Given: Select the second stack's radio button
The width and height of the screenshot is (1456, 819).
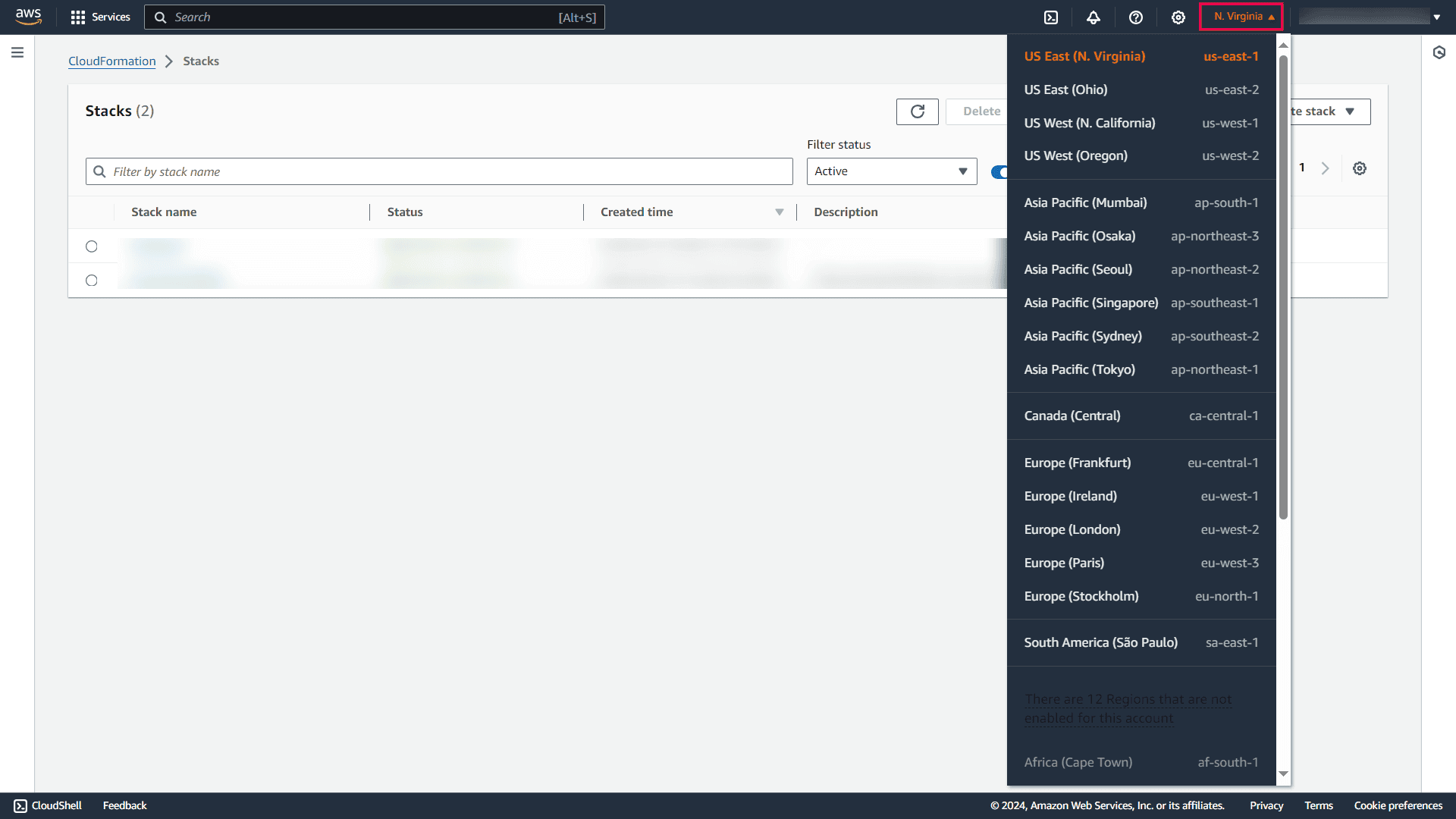Looking at the screenshot, I should click(91, 280).
